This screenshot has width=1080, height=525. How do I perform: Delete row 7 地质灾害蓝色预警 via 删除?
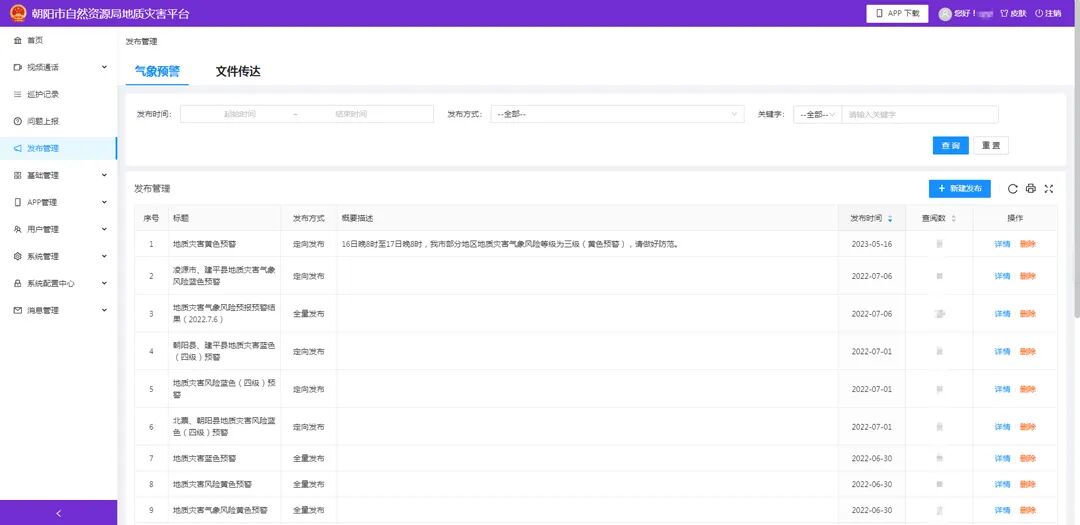coord(1027,458)
